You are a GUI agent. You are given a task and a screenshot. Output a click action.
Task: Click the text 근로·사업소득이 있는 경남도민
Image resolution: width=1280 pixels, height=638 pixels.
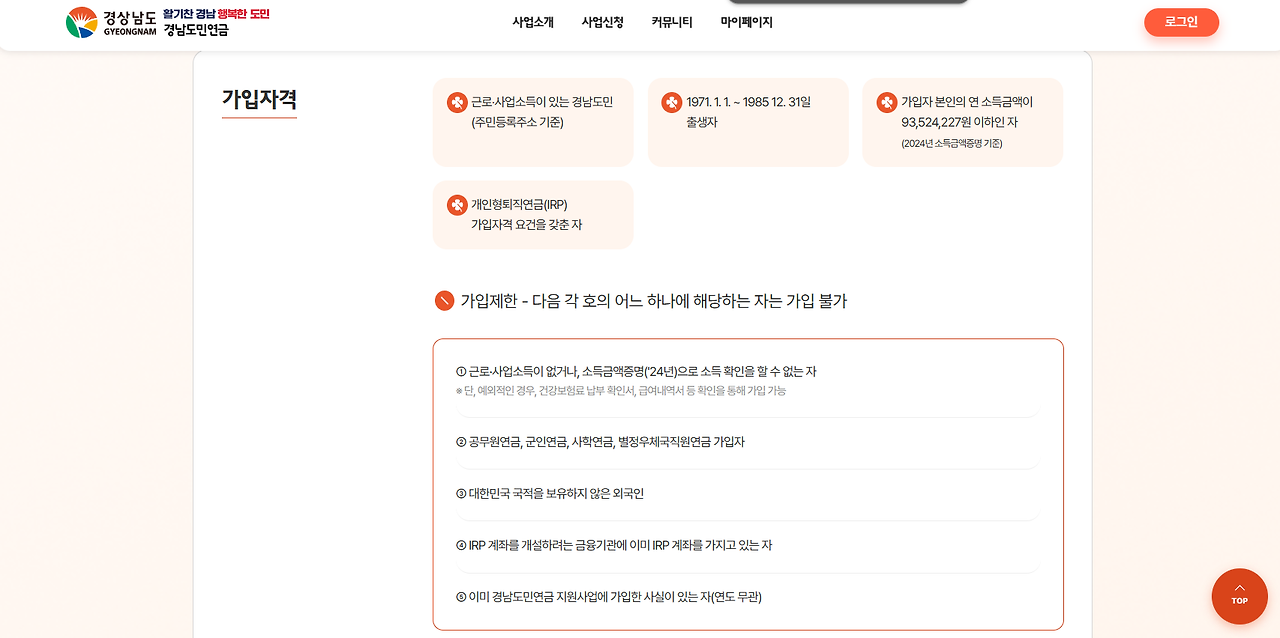(542, 102)
